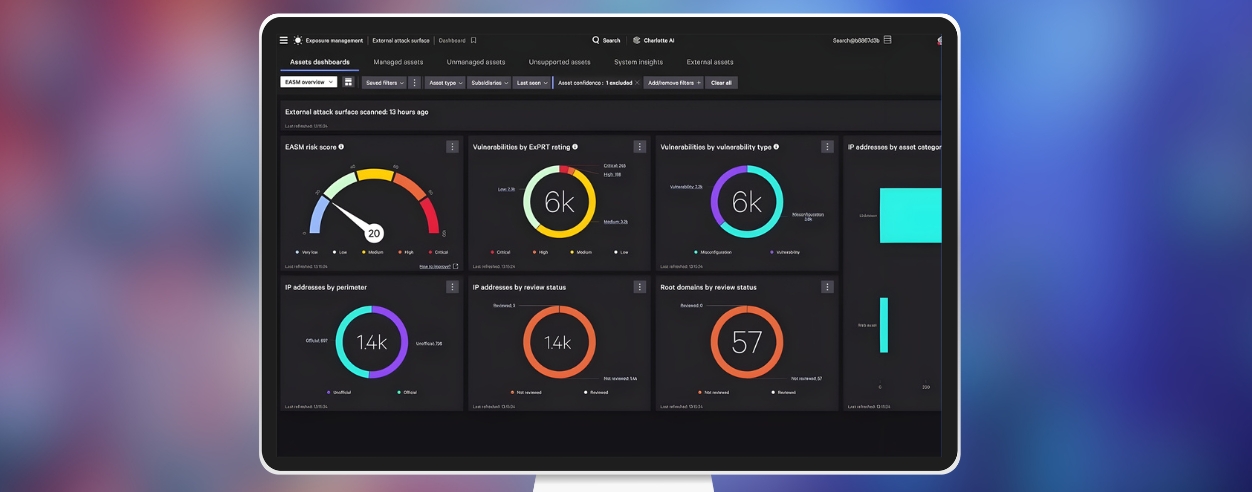
Task: Toggle Unofficial legend in IP addresses by perimeter
Action: (x=340, y=392)
